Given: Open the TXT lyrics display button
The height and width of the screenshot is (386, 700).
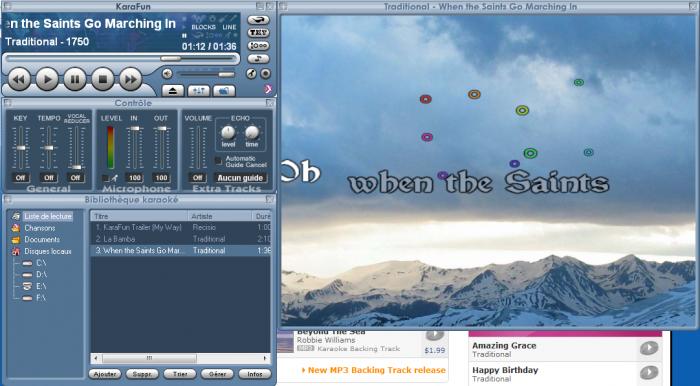Looking at the screenshot, I should pyautogui.click(x=258, y=33).
